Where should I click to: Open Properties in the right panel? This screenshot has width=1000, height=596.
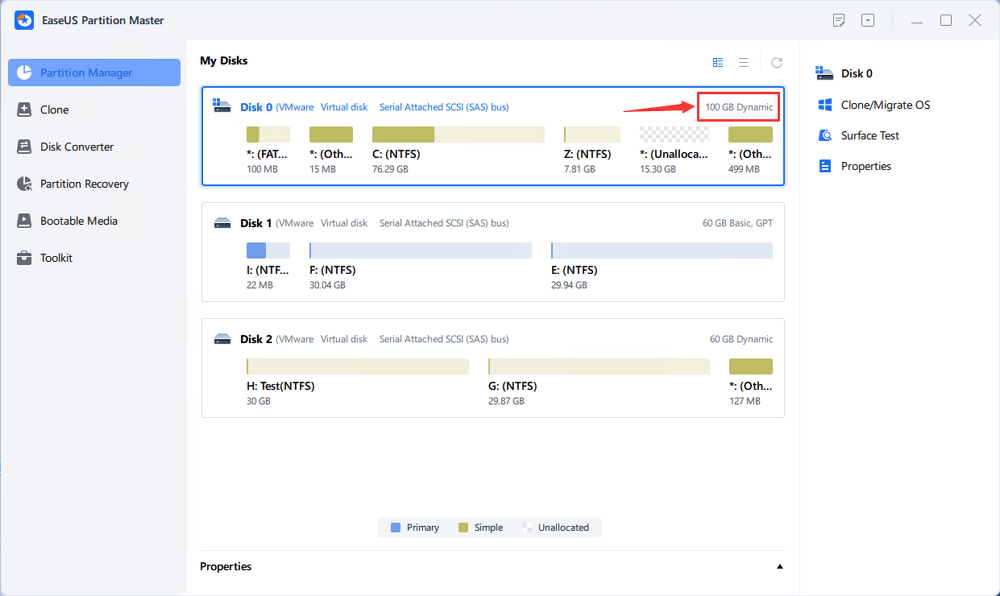tap(865, 166)
